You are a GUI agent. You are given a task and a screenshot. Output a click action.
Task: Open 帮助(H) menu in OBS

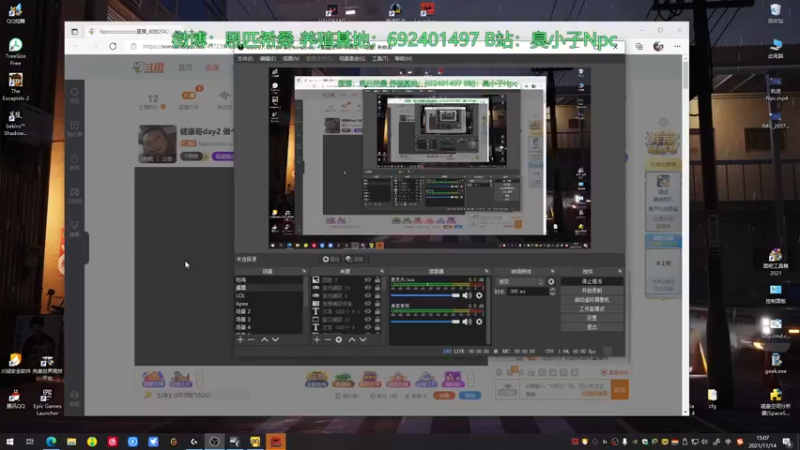pyautogui.click(x=403, y=59)
